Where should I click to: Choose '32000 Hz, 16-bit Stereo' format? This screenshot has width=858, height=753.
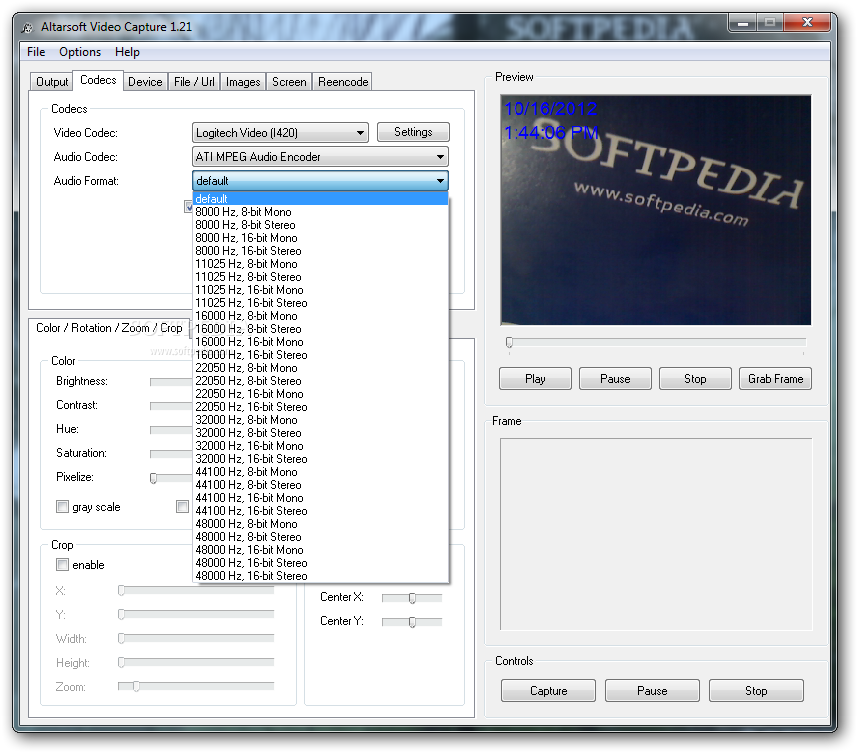[320, 459]
